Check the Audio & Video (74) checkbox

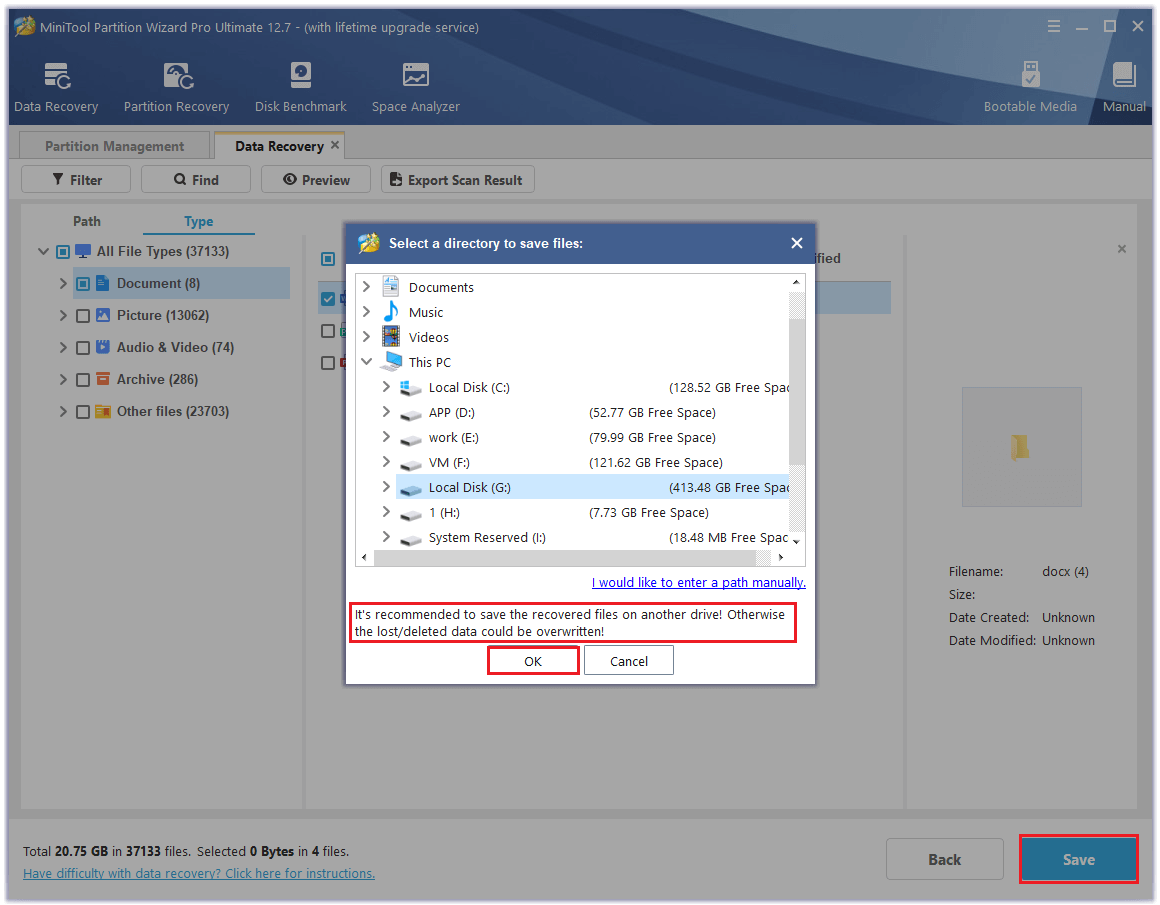coord(83,348)
